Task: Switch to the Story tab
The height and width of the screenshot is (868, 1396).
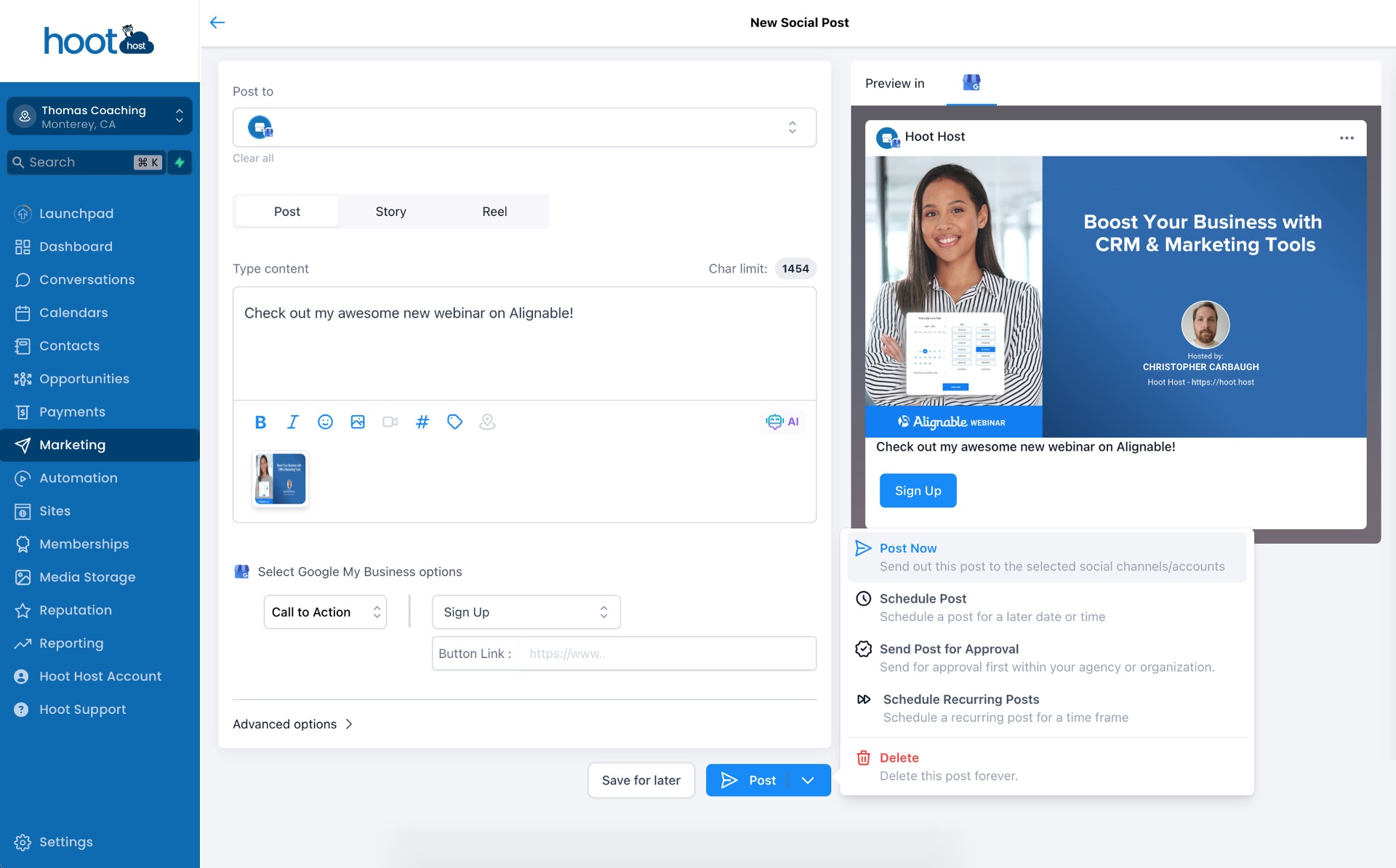Action: 390,211
